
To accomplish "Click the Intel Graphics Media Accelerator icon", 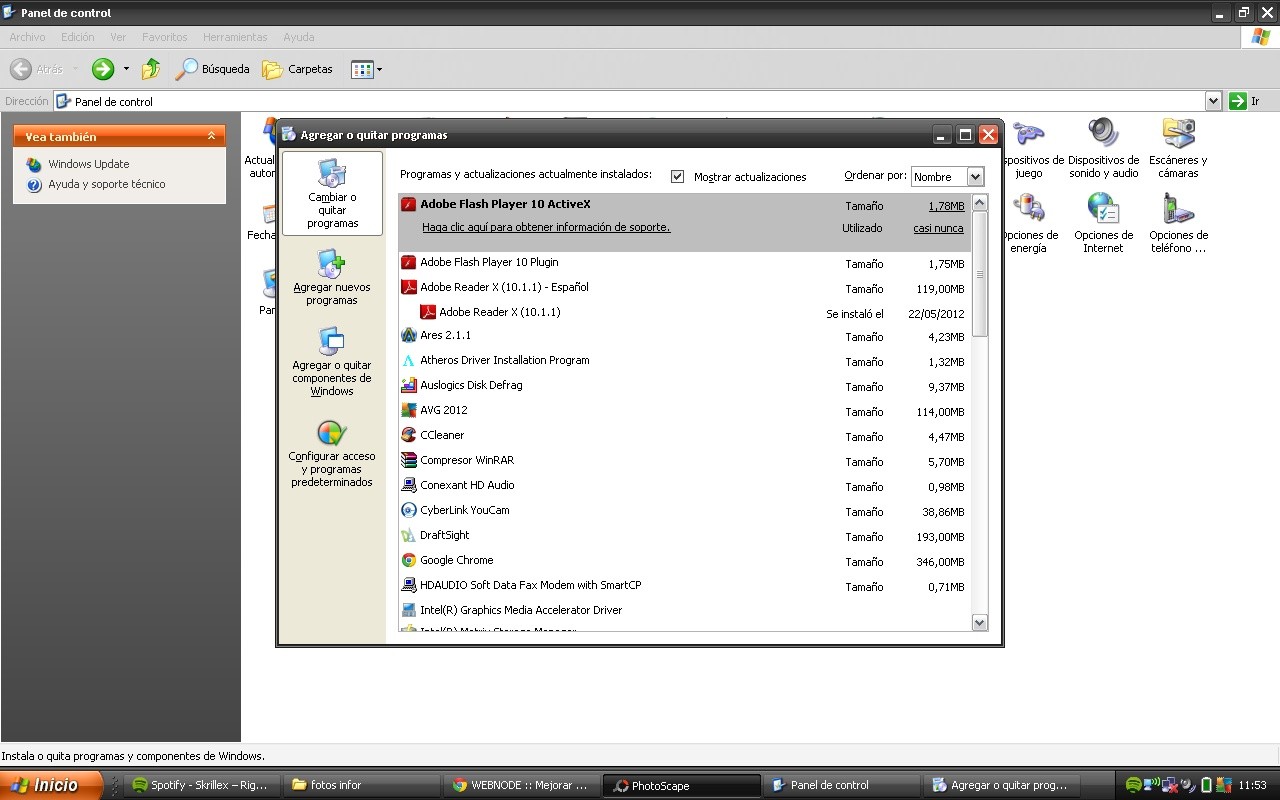I will pyautogui.click(x=408, y=610).
